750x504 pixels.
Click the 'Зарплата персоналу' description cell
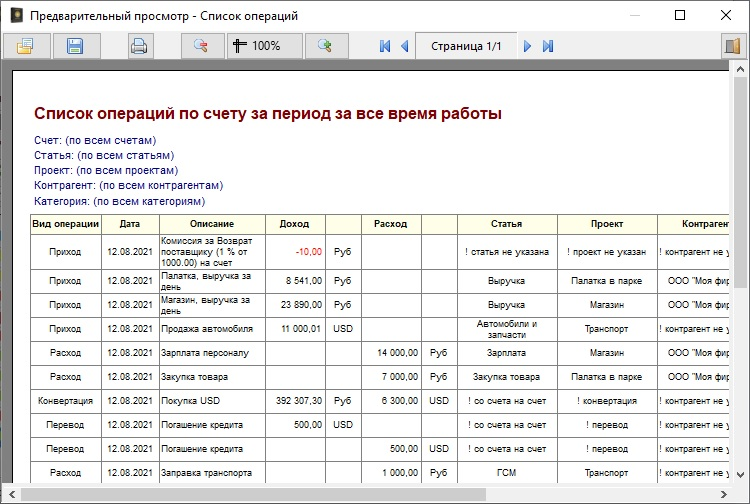(212, 353)
